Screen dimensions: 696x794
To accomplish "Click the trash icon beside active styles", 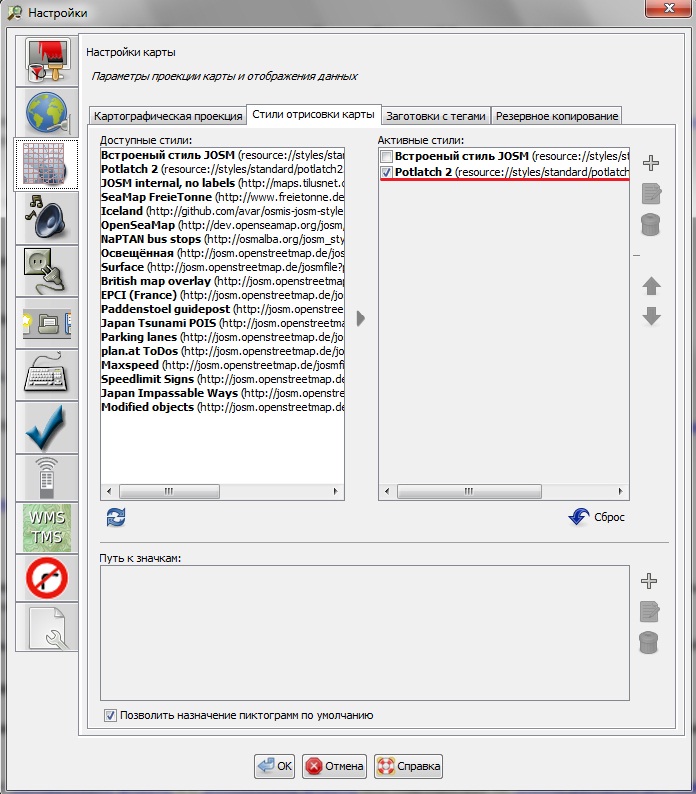I will pyautogui.click(x=651, y=224).
